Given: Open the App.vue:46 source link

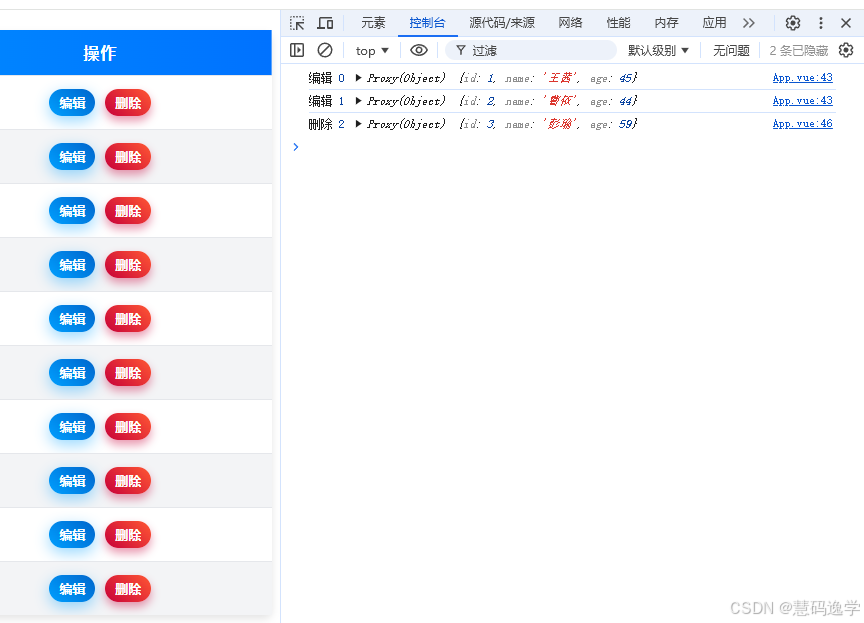Looking at the screenshot, I should (802, 124).
